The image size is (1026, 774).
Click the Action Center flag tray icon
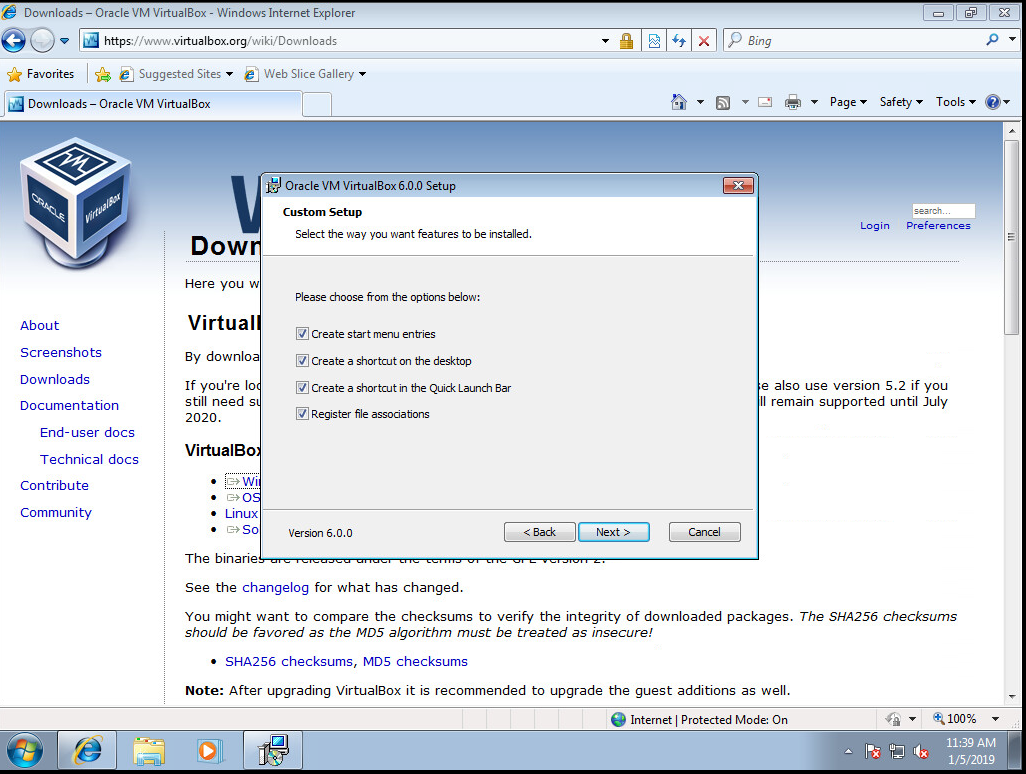click(872, 752)
